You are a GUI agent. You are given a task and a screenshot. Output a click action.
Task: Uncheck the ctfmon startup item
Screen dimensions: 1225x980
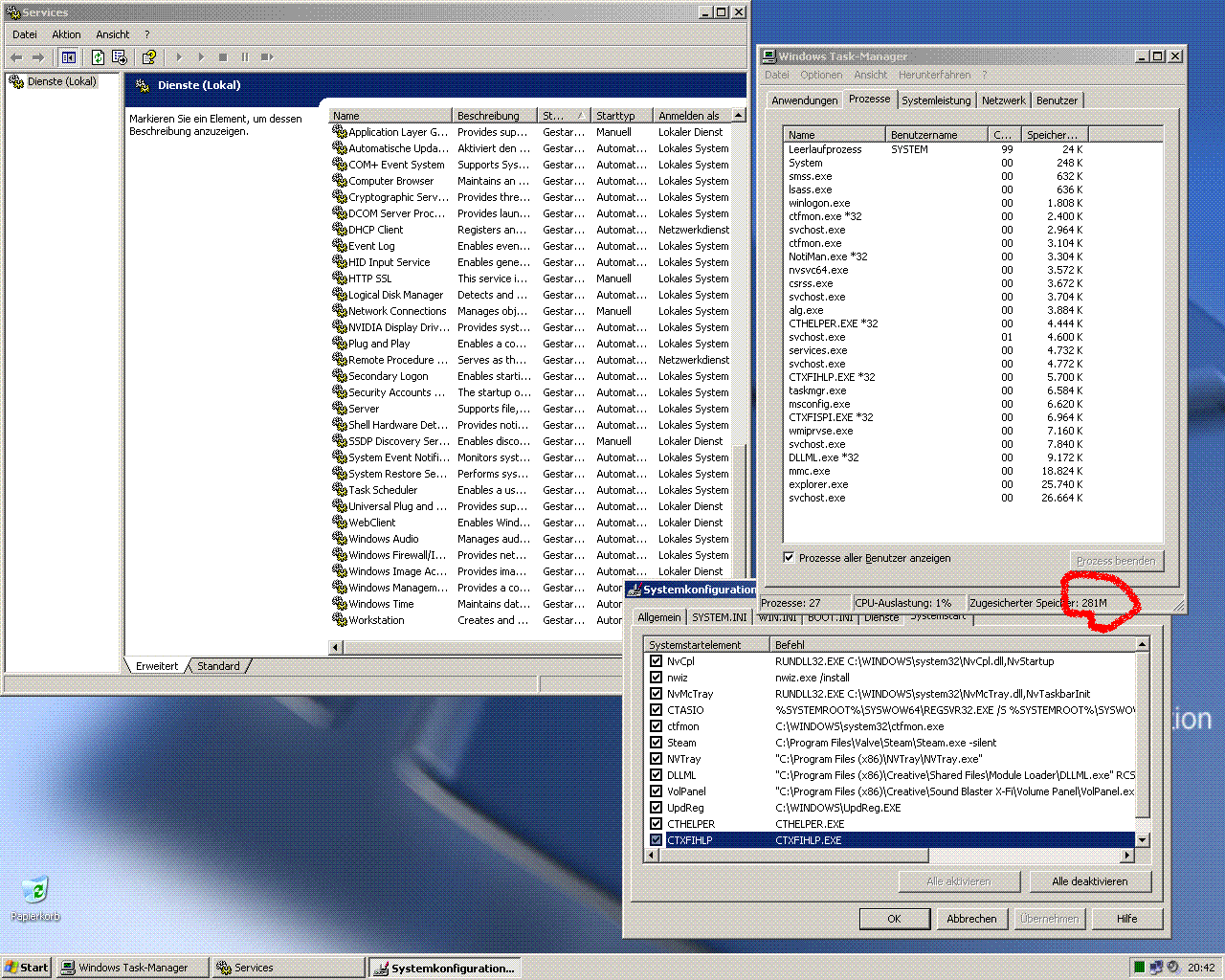pos(656,726)
